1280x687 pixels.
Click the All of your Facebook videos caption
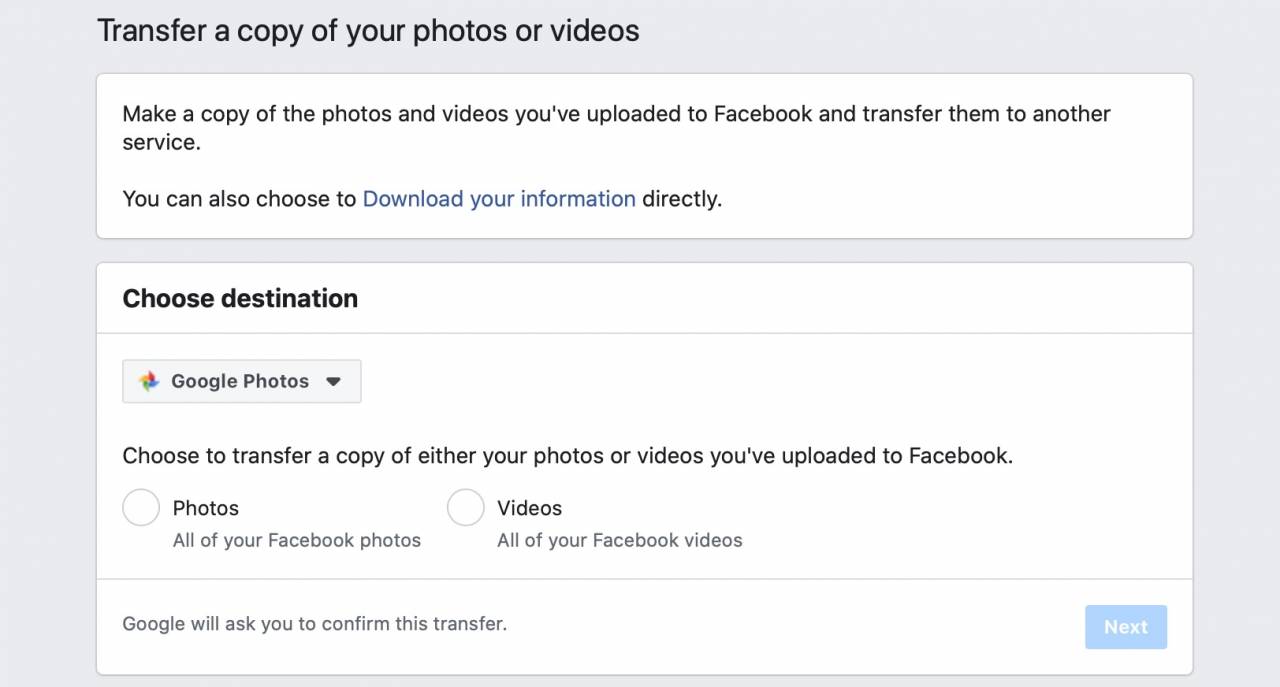coord(620,540)
